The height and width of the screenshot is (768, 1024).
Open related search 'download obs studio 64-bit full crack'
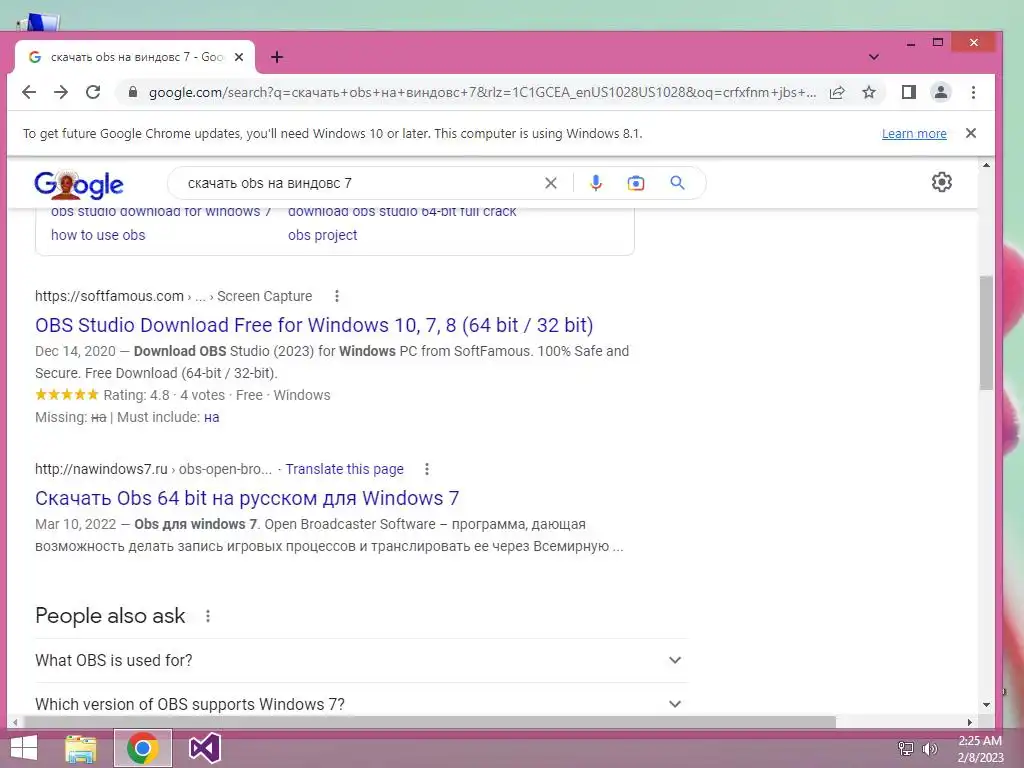point(402,211)
